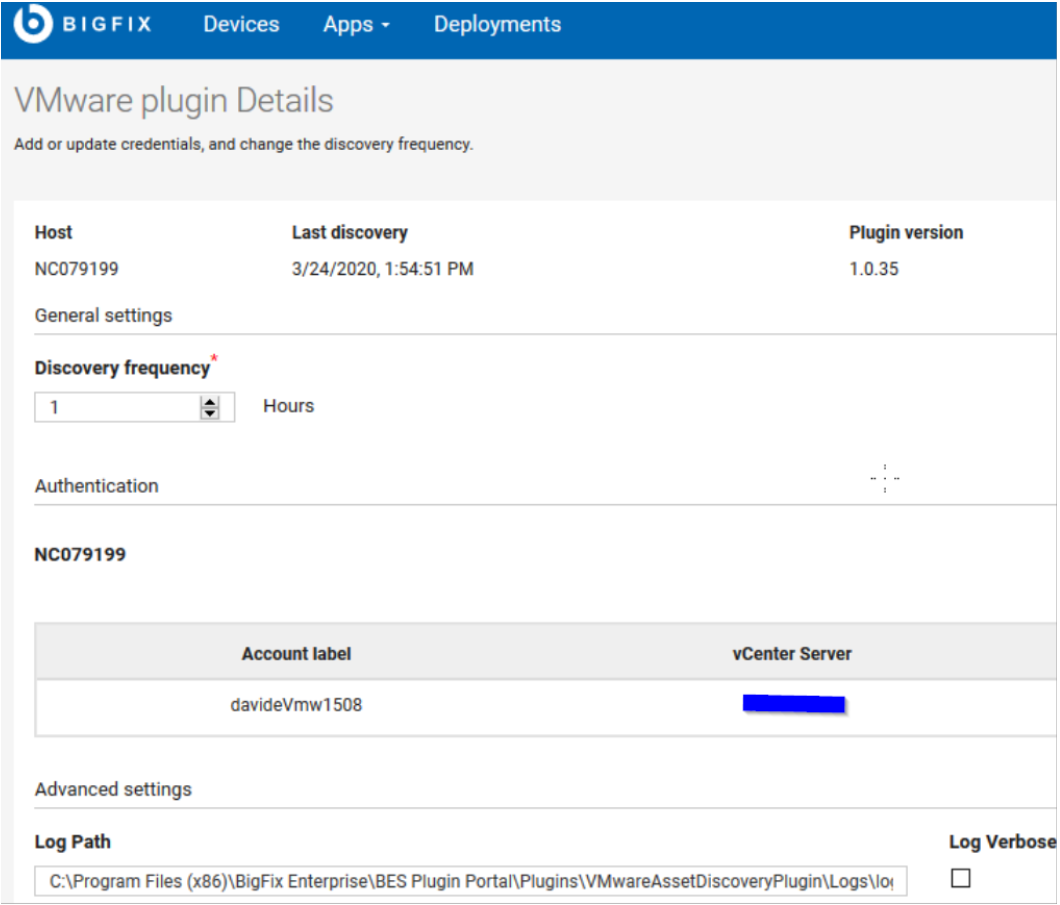
Task: Expand the Apps dropdown menu
Action: click(x=356, y=24)
